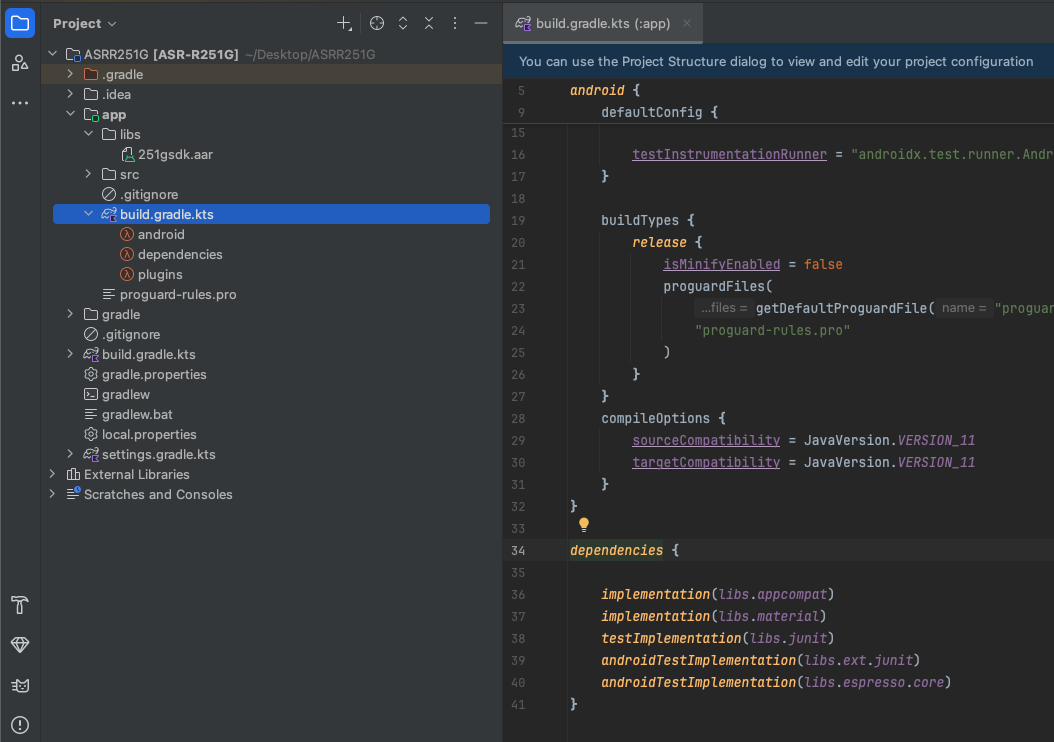Click the More tool windows ellipsis icon
Image resolution: width=1054 pixels, height=742 pixels.
tap(20, 103)
